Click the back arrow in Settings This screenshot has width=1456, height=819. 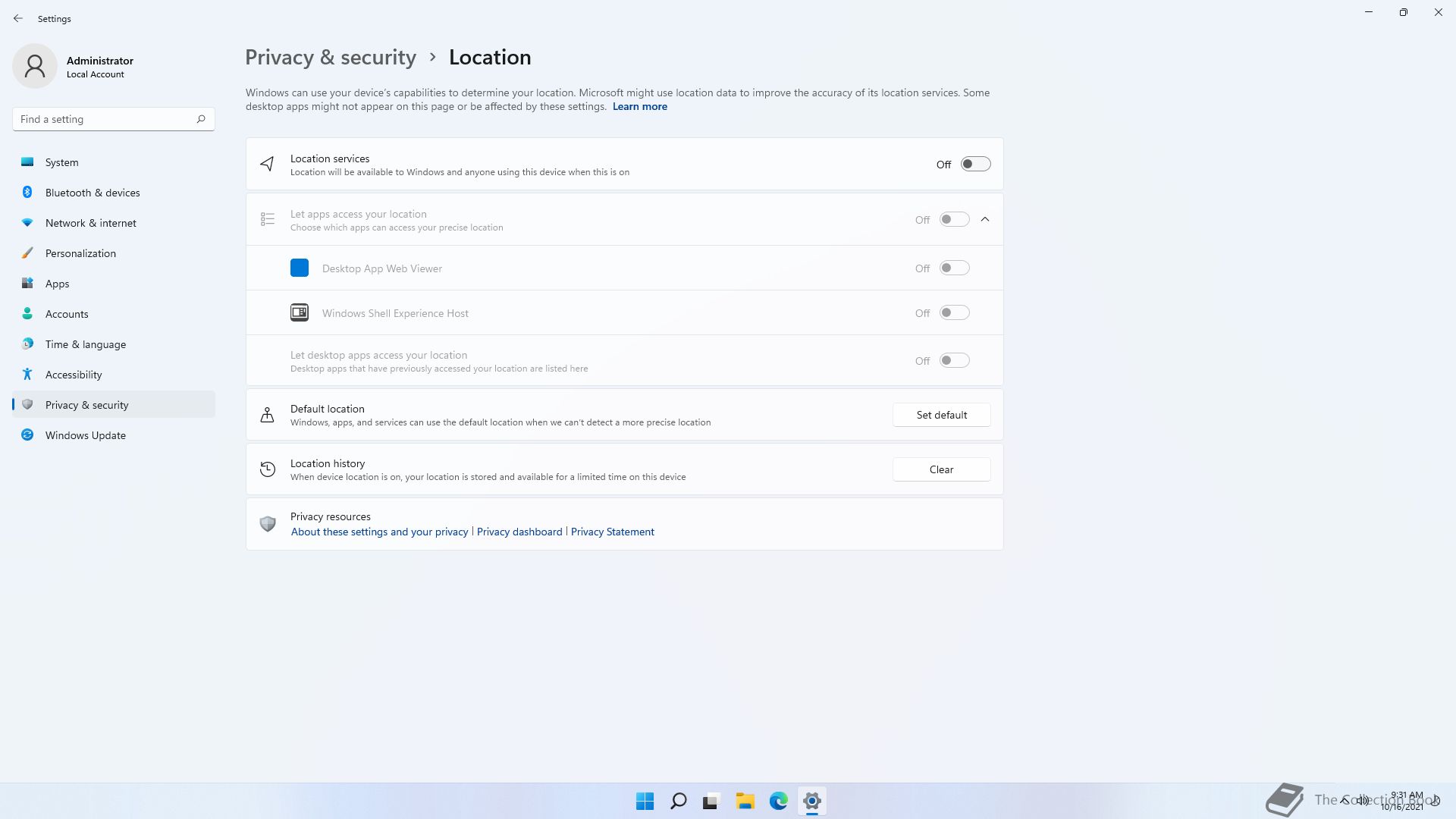coord(18,18)
